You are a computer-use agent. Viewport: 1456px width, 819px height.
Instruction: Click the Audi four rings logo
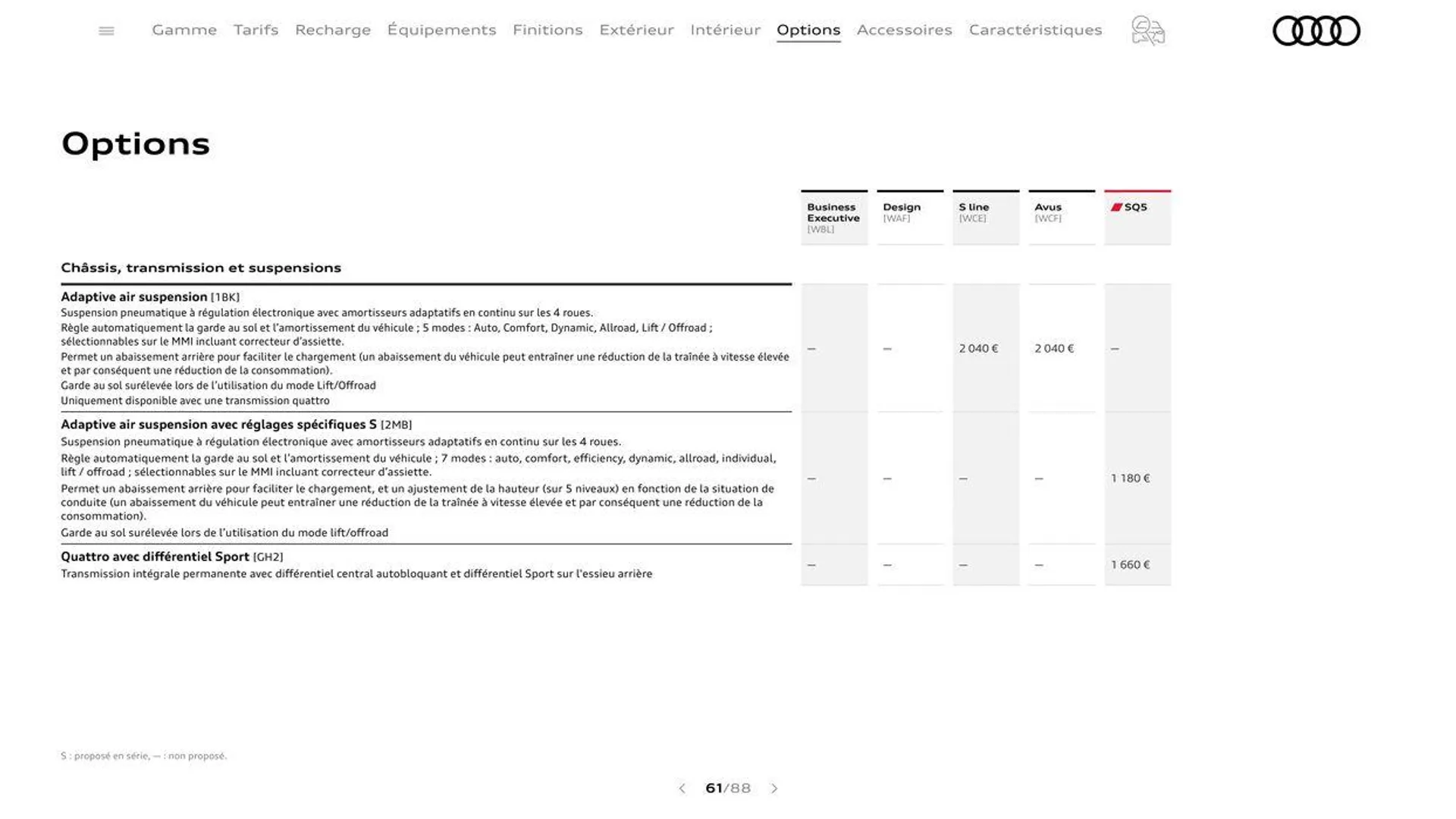tap(1316, 31)
